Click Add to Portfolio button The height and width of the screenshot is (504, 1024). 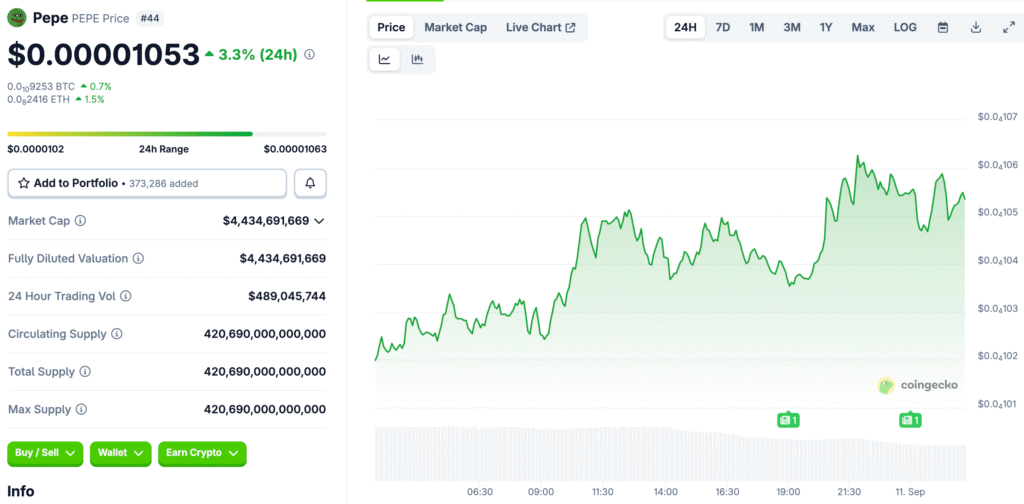pos(147,183)
